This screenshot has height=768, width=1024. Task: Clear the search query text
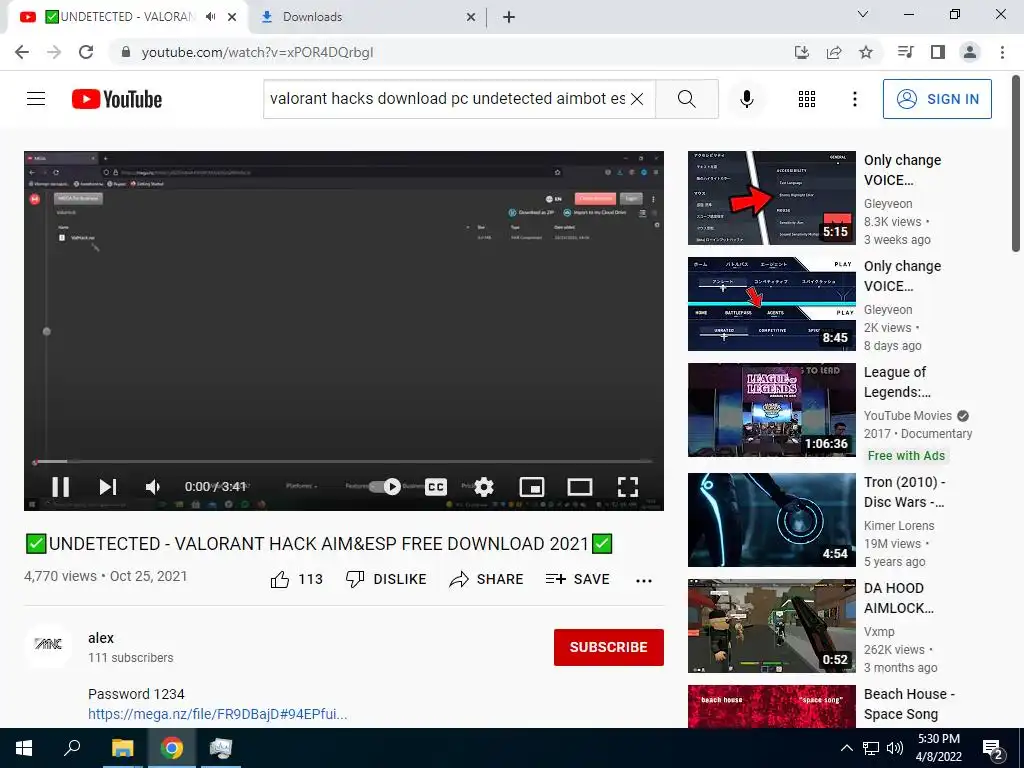(x=637, y=99)
